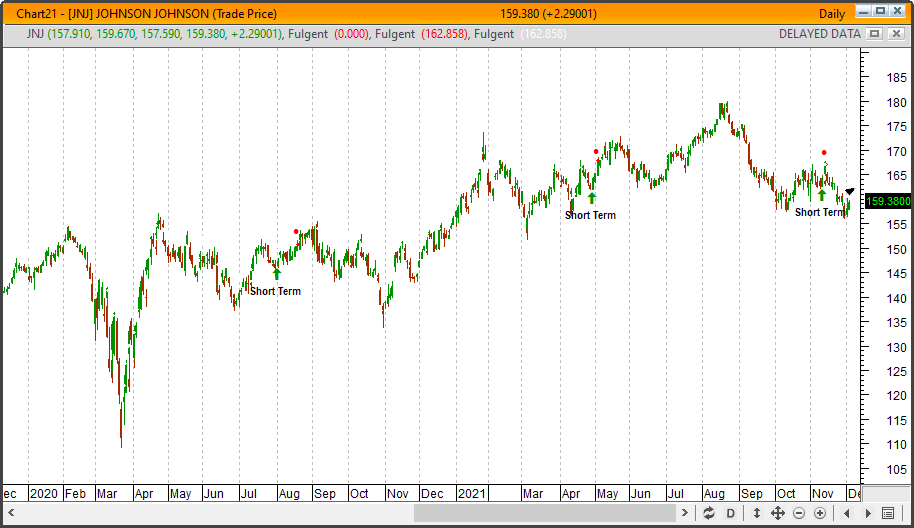Step chart back with left triangle
The width and height of the screenshot is (914, 528).
coord(846,513)
